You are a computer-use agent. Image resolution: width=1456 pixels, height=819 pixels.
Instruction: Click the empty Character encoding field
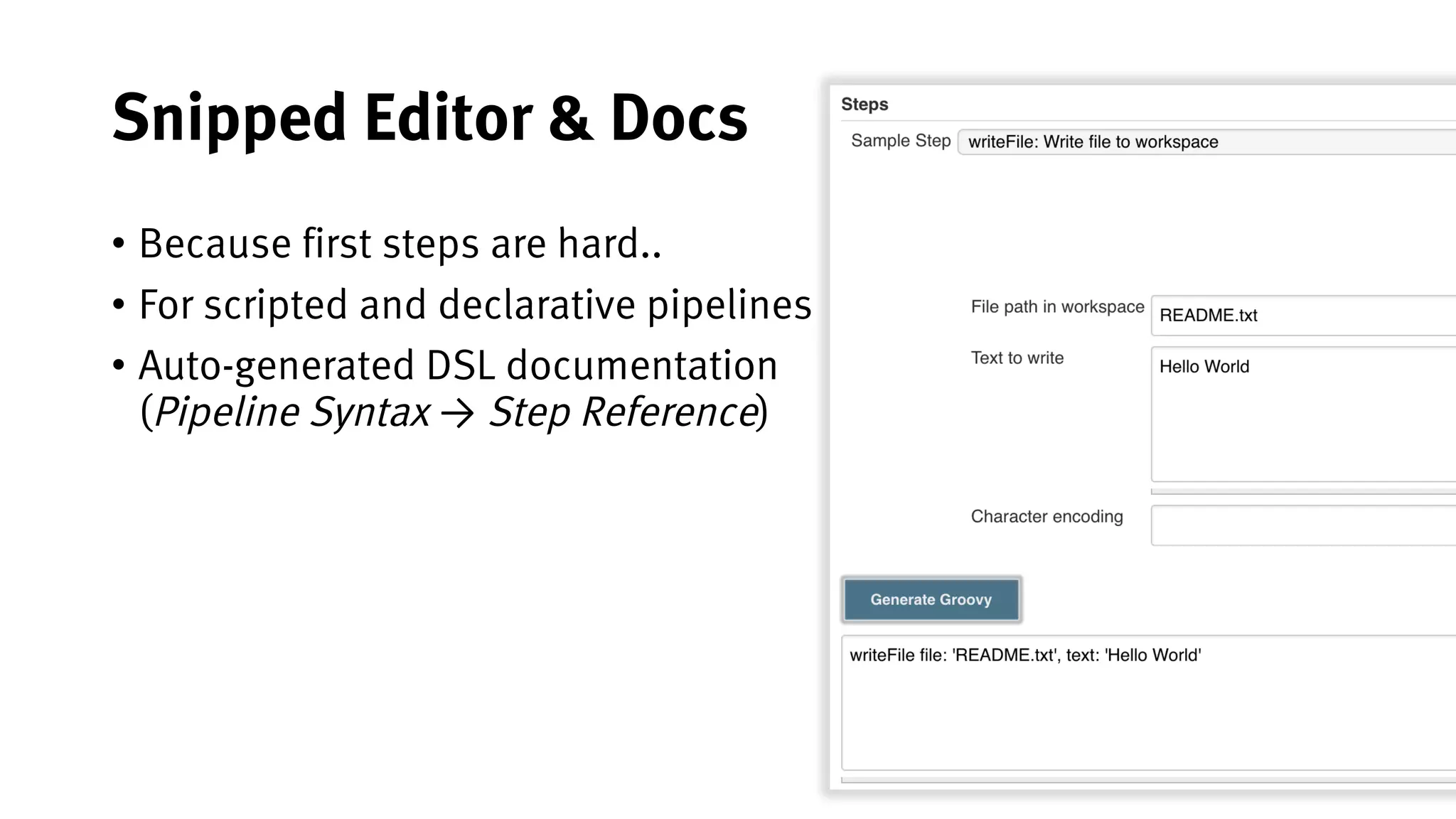click(1304, 525)
